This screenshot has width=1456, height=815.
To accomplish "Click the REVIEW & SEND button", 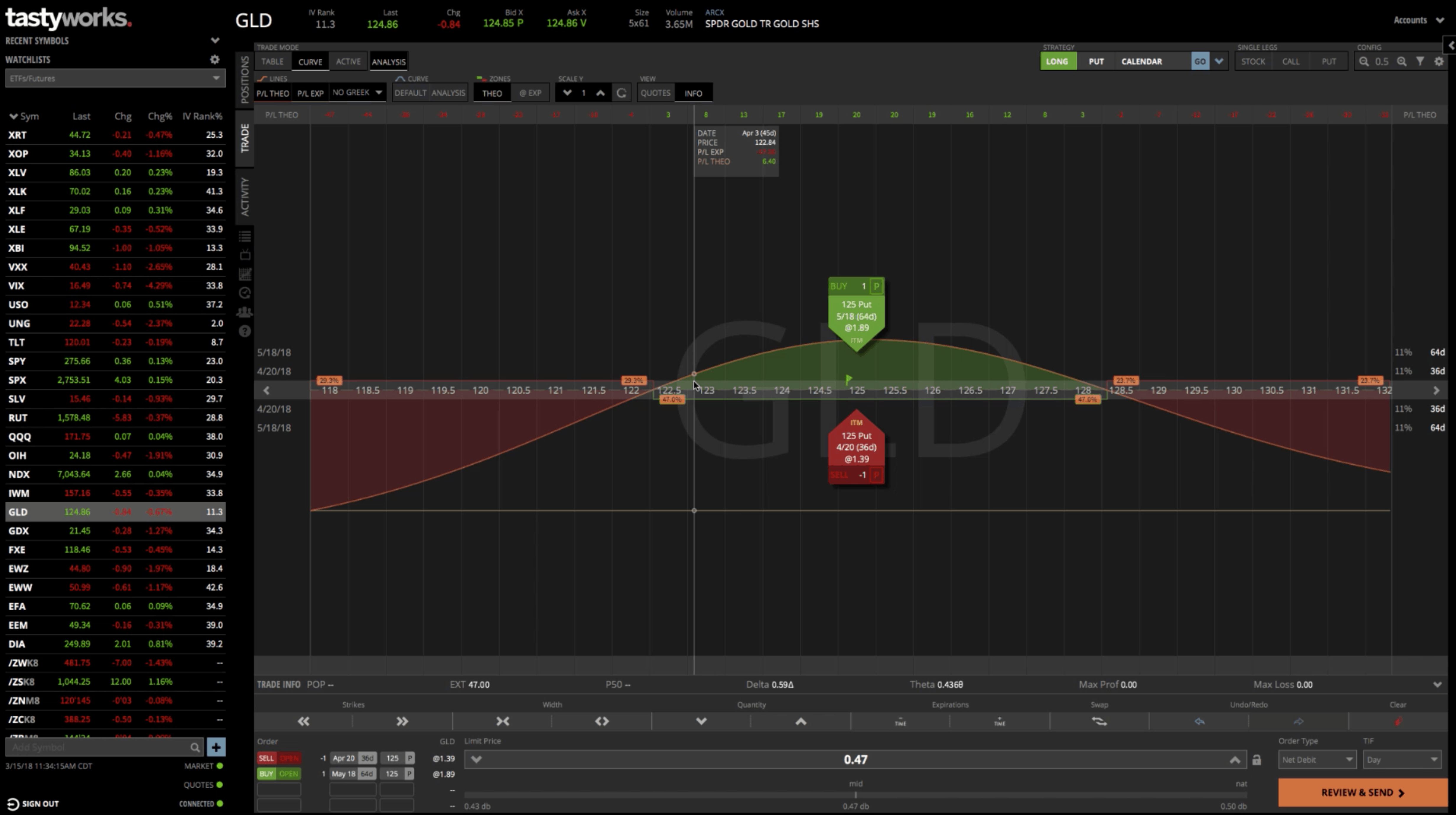I will pyautogui.click(x=1363, y=792).
